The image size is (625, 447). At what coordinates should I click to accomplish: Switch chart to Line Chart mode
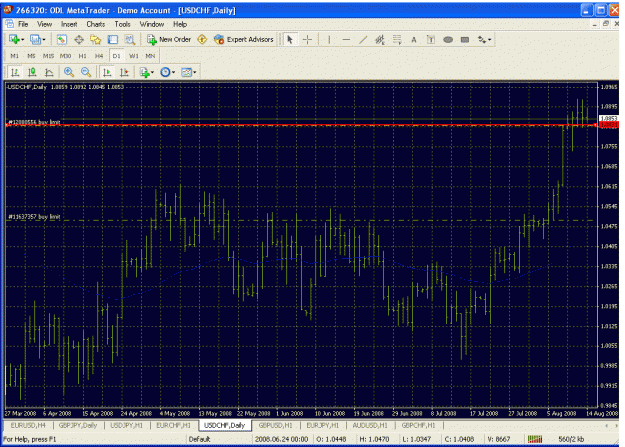[x=49, y=72]
